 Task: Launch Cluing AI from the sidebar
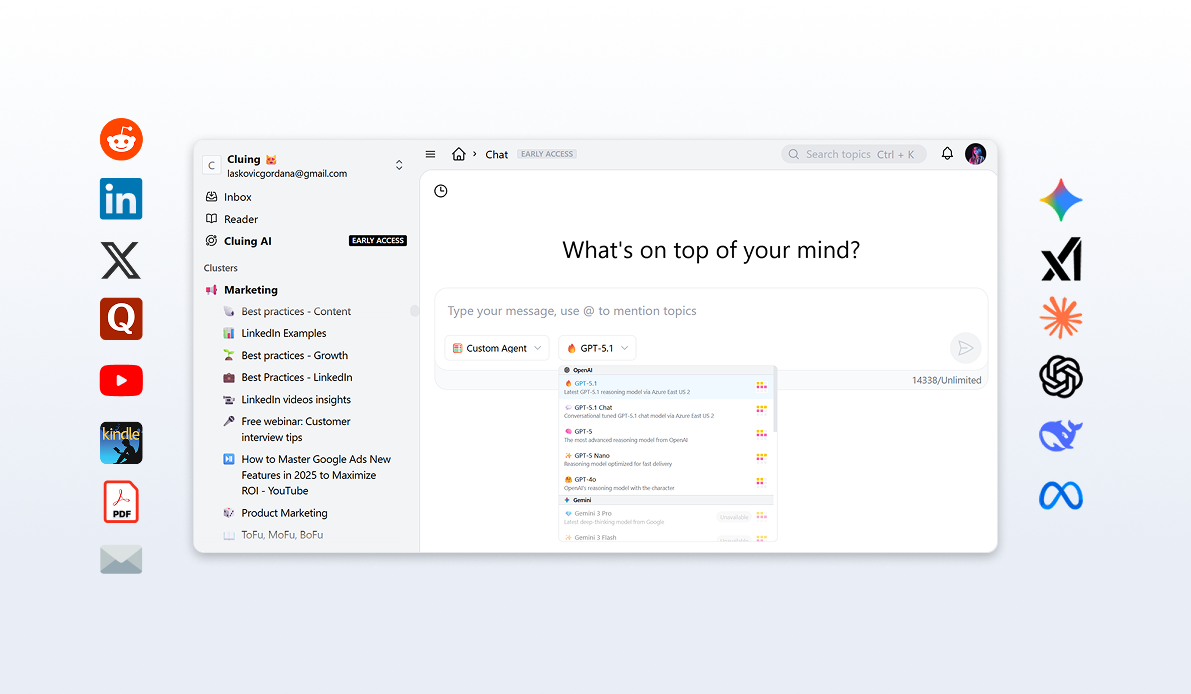247,240
